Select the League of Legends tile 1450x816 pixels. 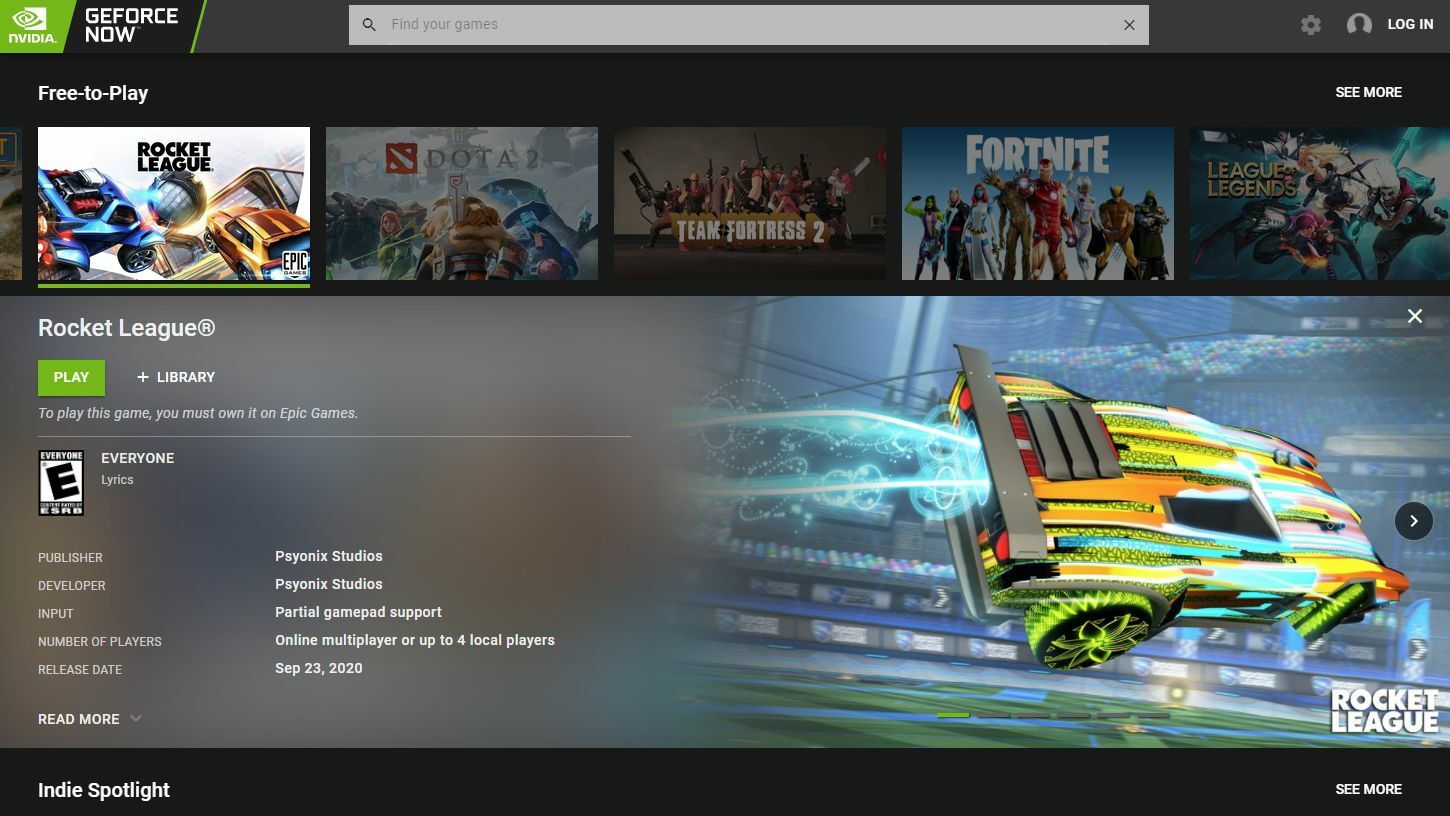click(x=1320, y=203)
